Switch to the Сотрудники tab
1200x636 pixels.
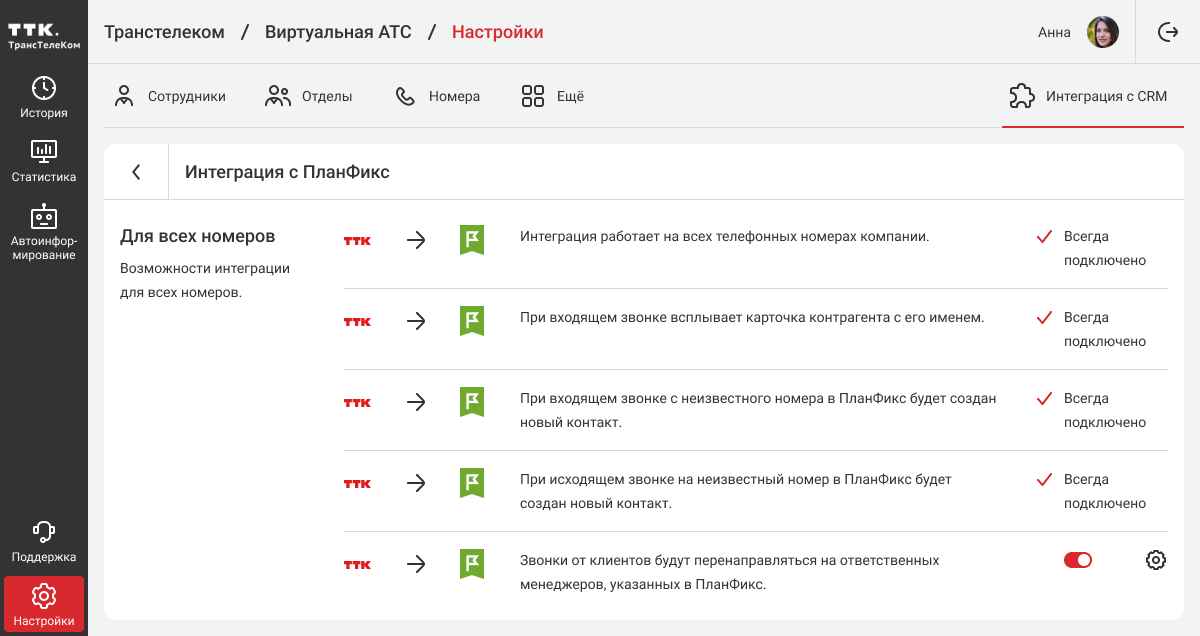pyautogui.click(x=170, y=97)
